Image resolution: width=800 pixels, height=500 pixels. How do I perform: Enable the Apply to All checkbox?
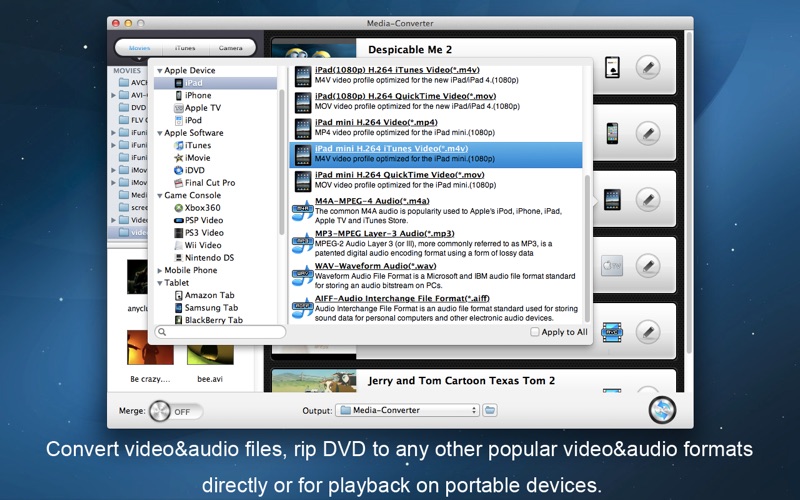[534, 332]
